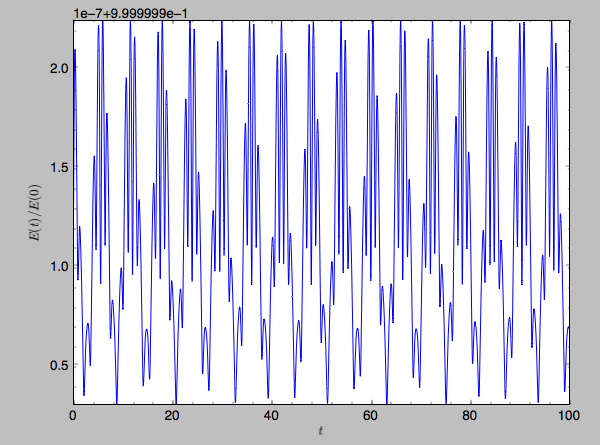Click the x-axis tick label 40
Screen dimensions: 600x445
pos(271,416)
